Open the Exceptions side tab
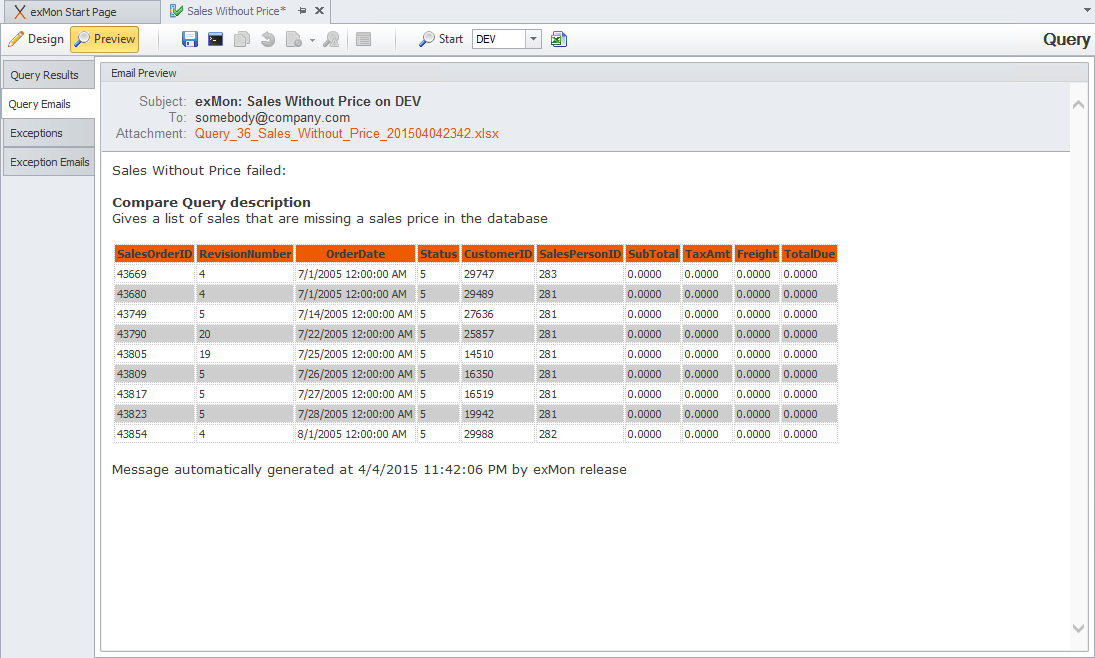 tap(48, 133)
